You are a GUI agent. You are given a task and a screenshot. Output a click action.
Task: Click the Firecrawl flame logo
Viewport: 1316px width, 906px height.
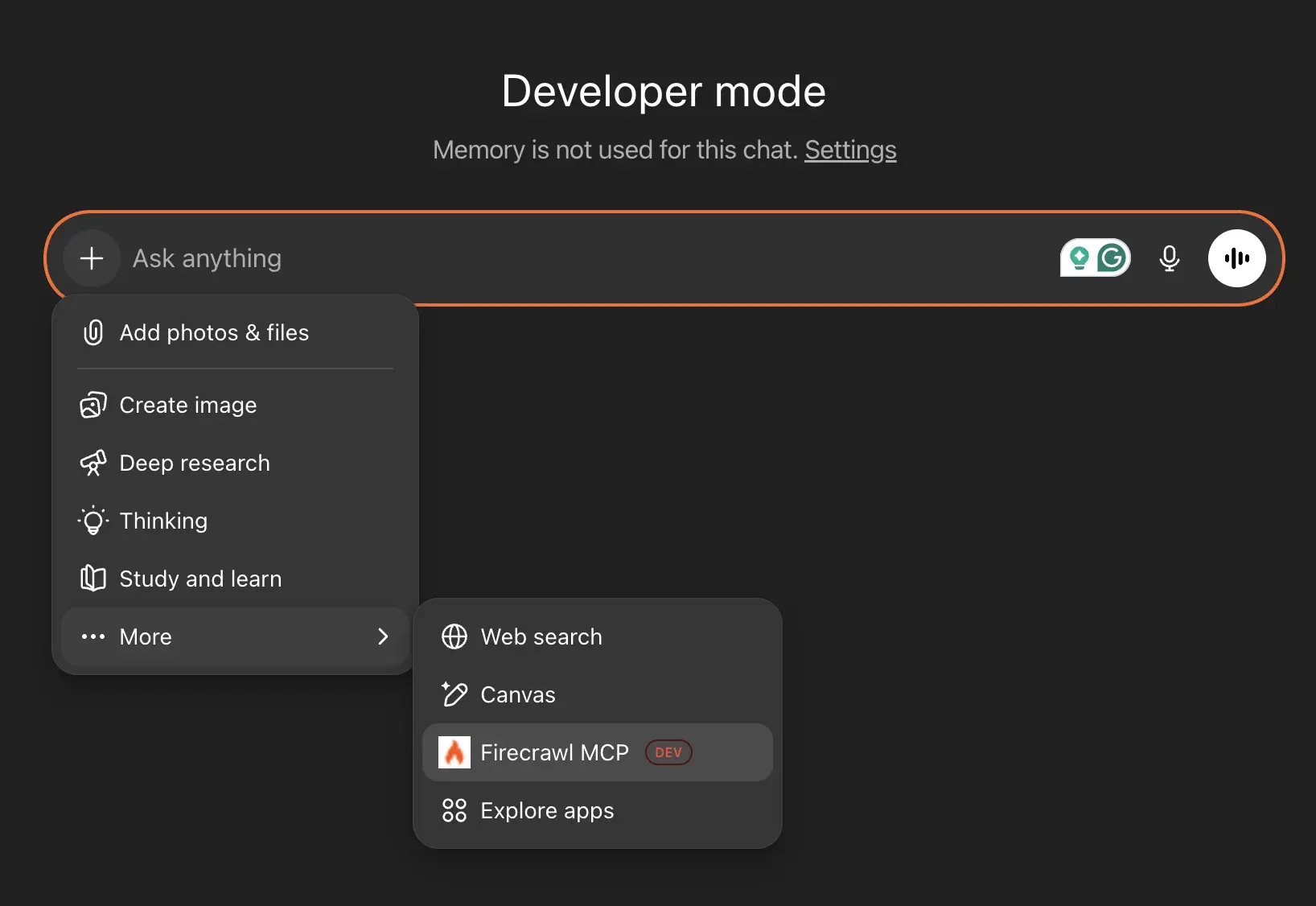(454, 752)
